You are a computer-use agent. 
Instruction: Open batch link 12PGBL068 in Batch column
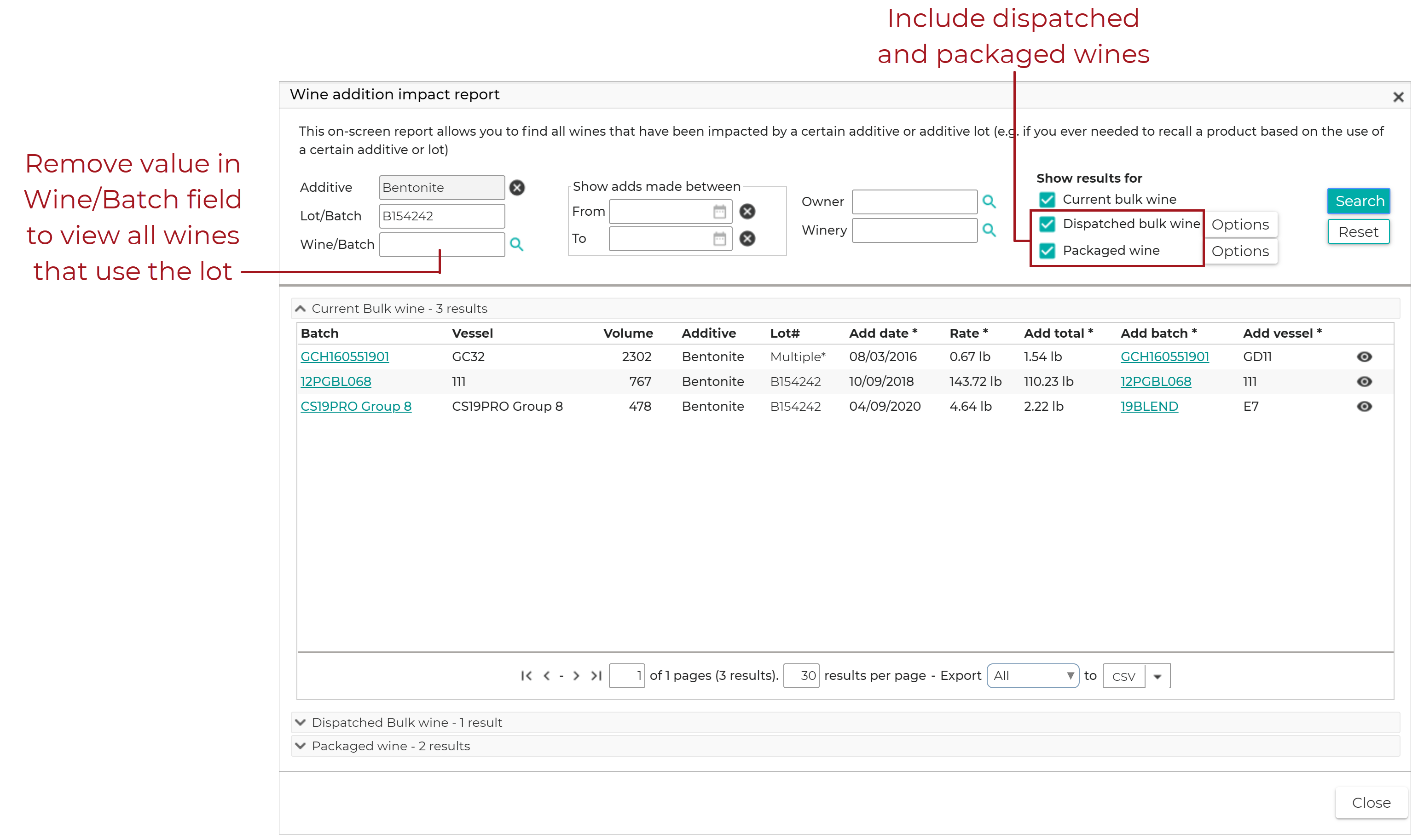coord(336,381)
